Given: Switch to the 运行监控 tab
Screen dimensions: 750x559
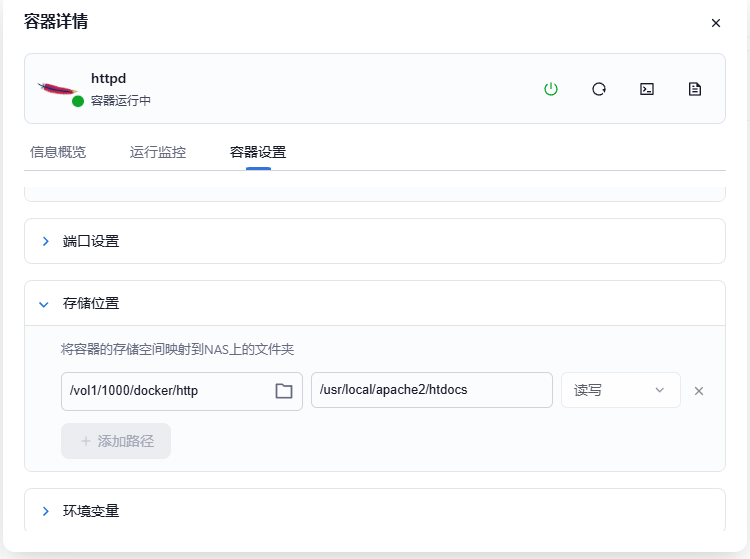Looking at the screenshot, I should coord(158,152).
